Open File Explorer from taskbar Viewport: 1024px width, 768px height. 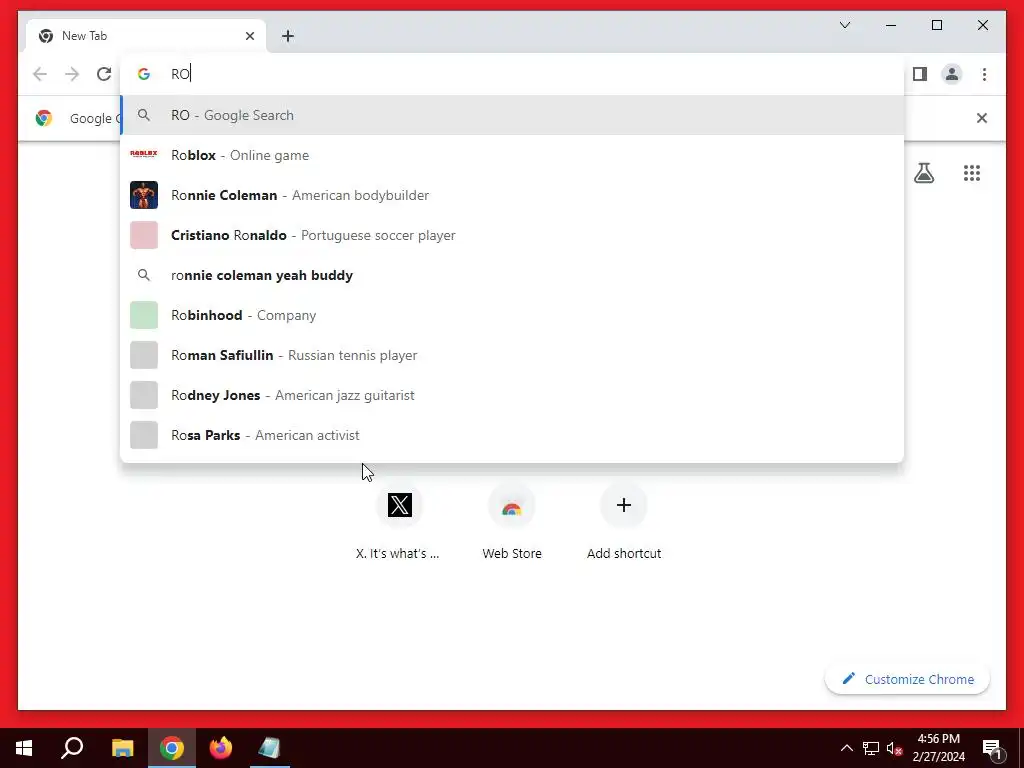(122, 748)
